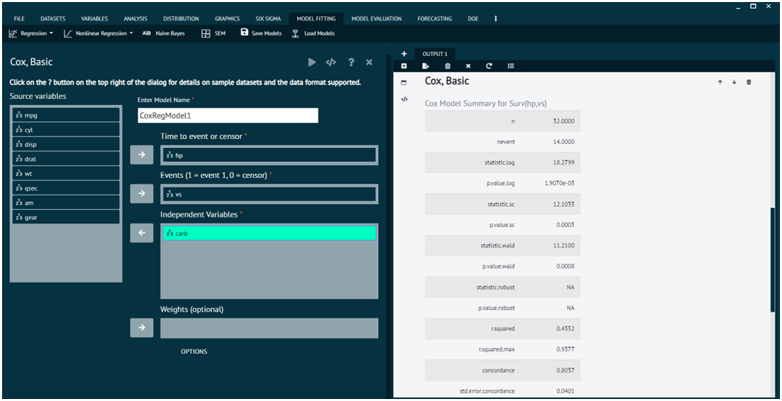Open the SIX SIGMA tab
782x401 pixels.
point(268,18)
